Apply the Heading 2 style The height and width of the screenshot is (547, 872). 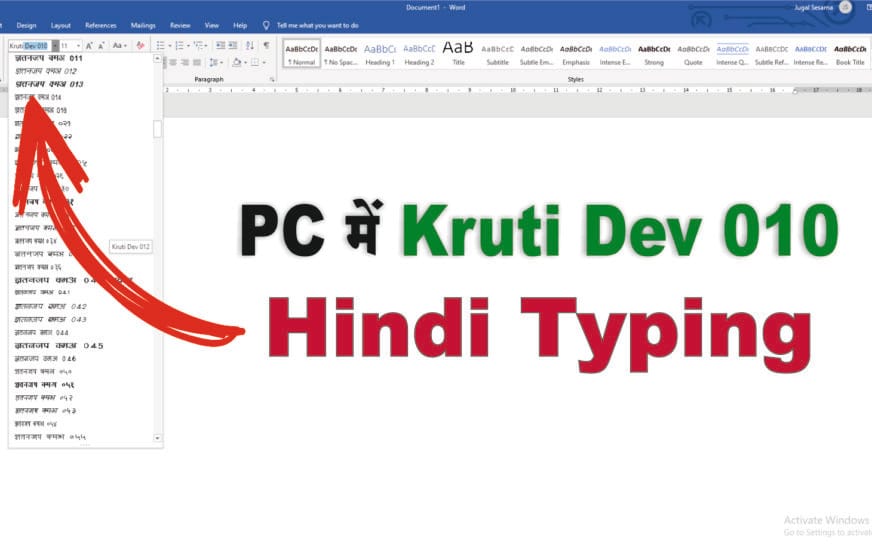(x=419, y=54)
